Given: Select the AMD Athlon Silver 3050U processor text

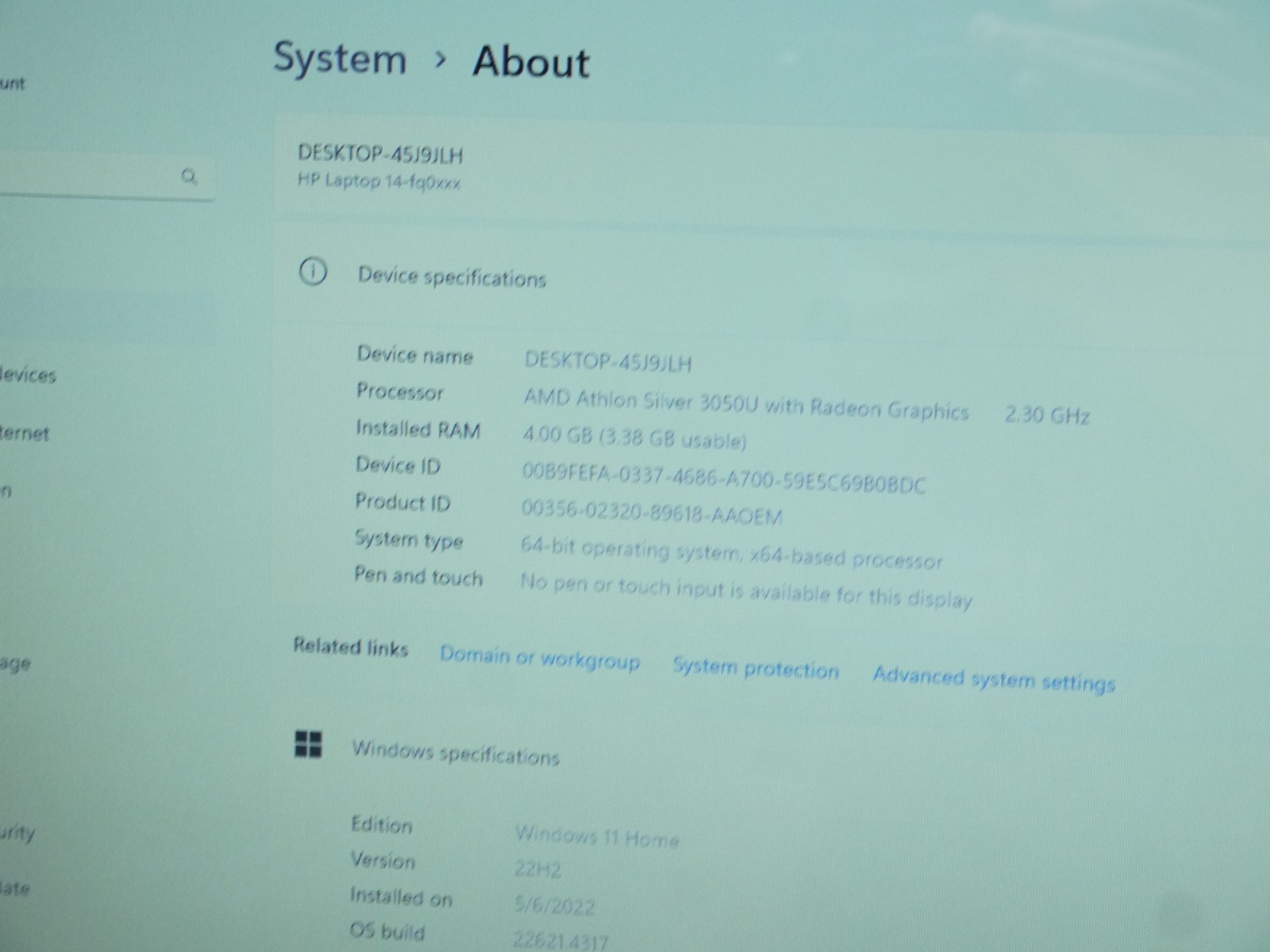Looking at the screenshot, I should tap(746, 404).
